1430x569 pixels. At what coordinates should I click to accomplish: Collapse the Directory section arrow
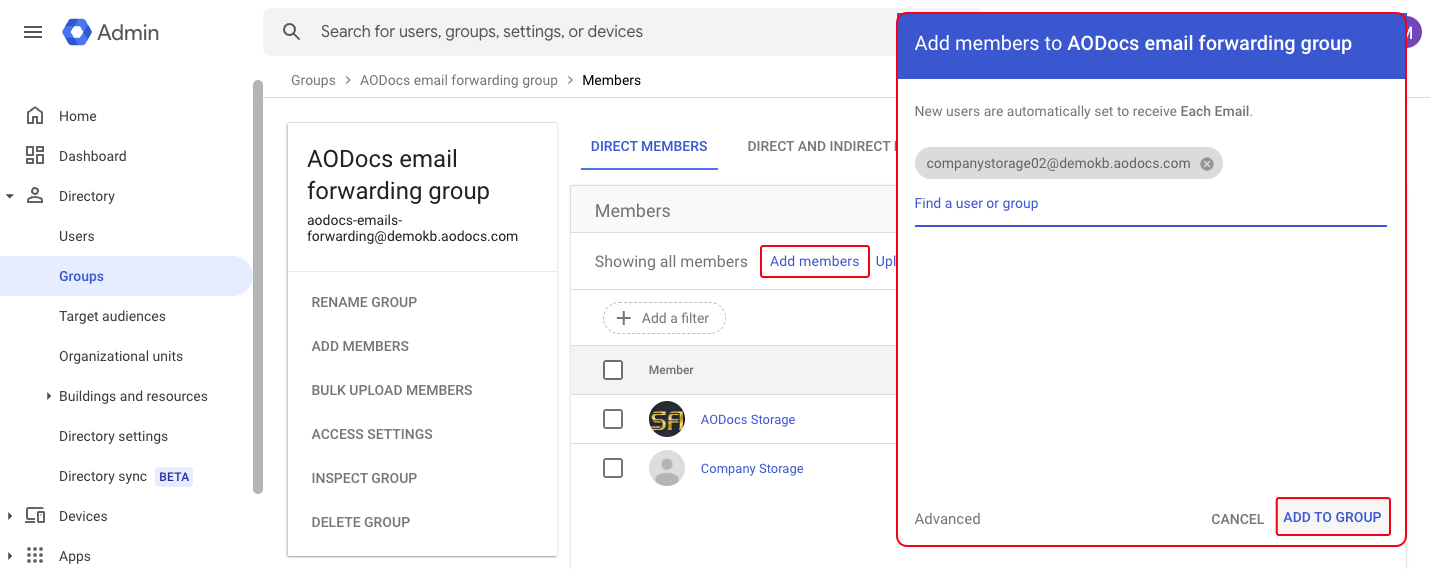point(10,196)
